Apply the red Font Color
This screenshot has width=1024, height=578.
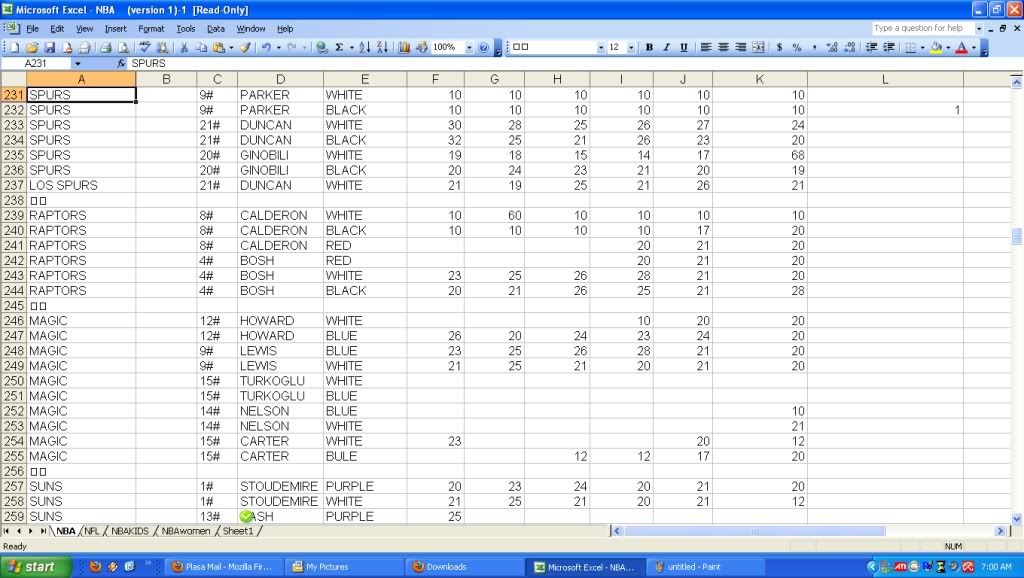coord(961,47)
